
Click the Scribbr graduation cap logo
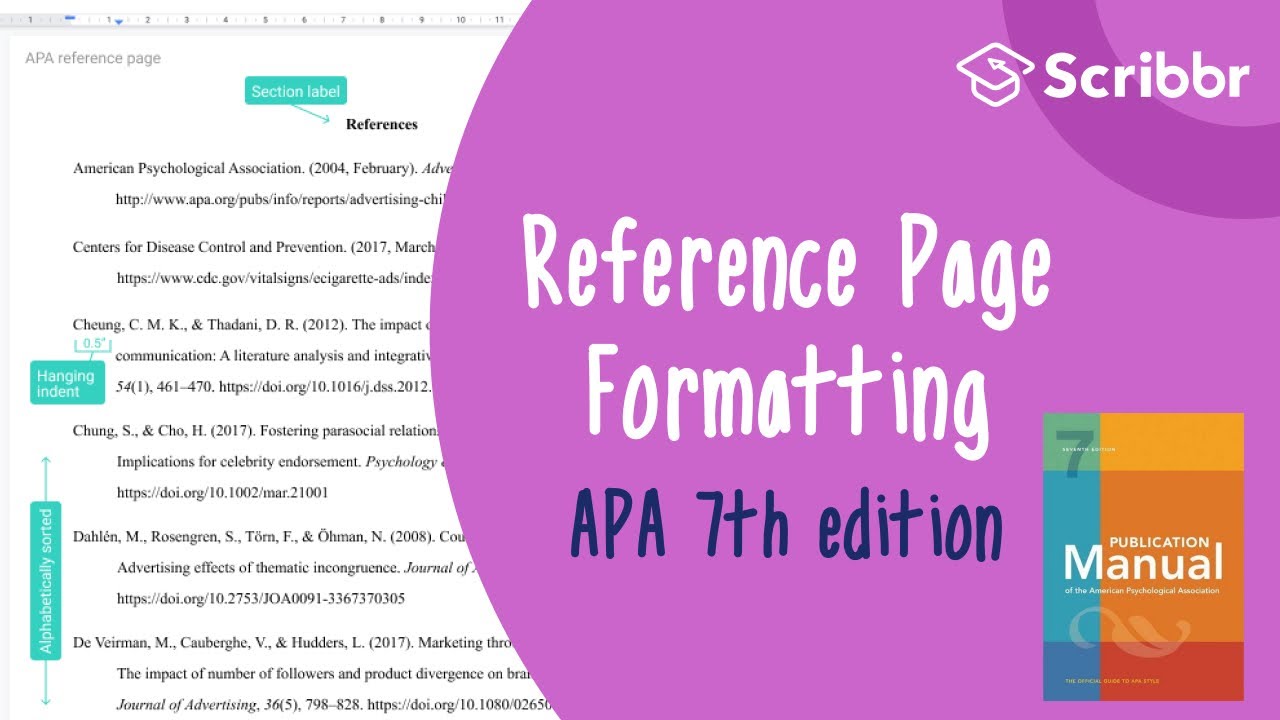995,73
